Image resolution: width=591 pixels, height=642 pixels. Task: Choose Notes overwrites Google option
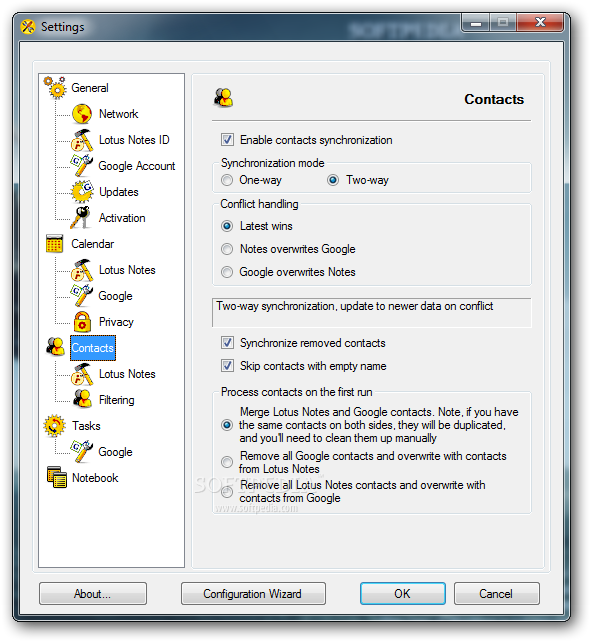(x=227, y=249)
